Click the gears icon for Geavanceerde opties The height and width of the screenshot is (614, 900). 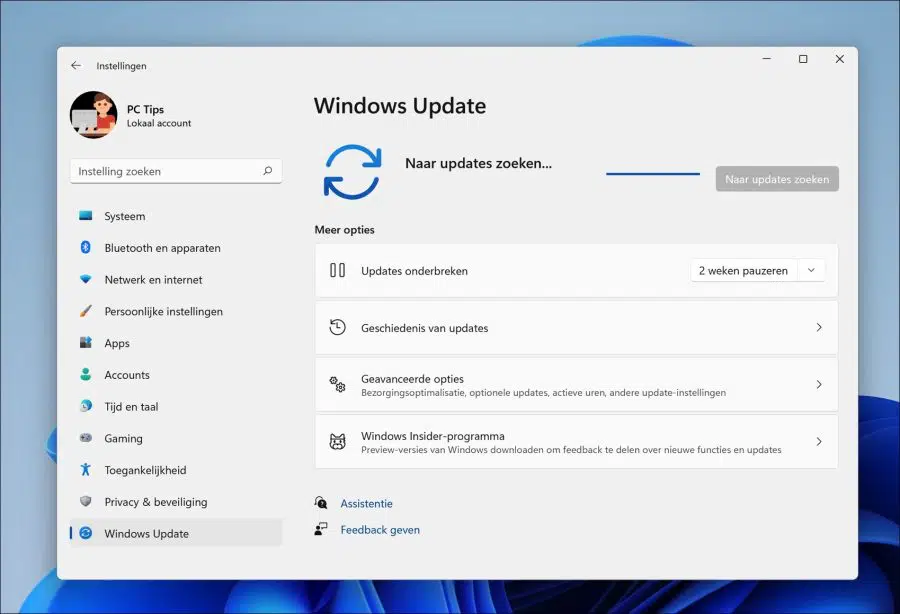[338, 384]
